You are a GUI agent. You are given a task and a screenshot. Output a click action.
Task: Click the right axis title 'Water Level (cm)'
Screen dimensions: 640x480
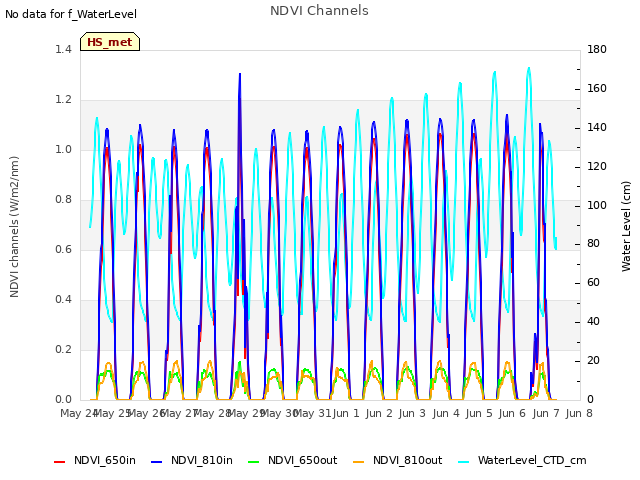click(x=626, y=227)
